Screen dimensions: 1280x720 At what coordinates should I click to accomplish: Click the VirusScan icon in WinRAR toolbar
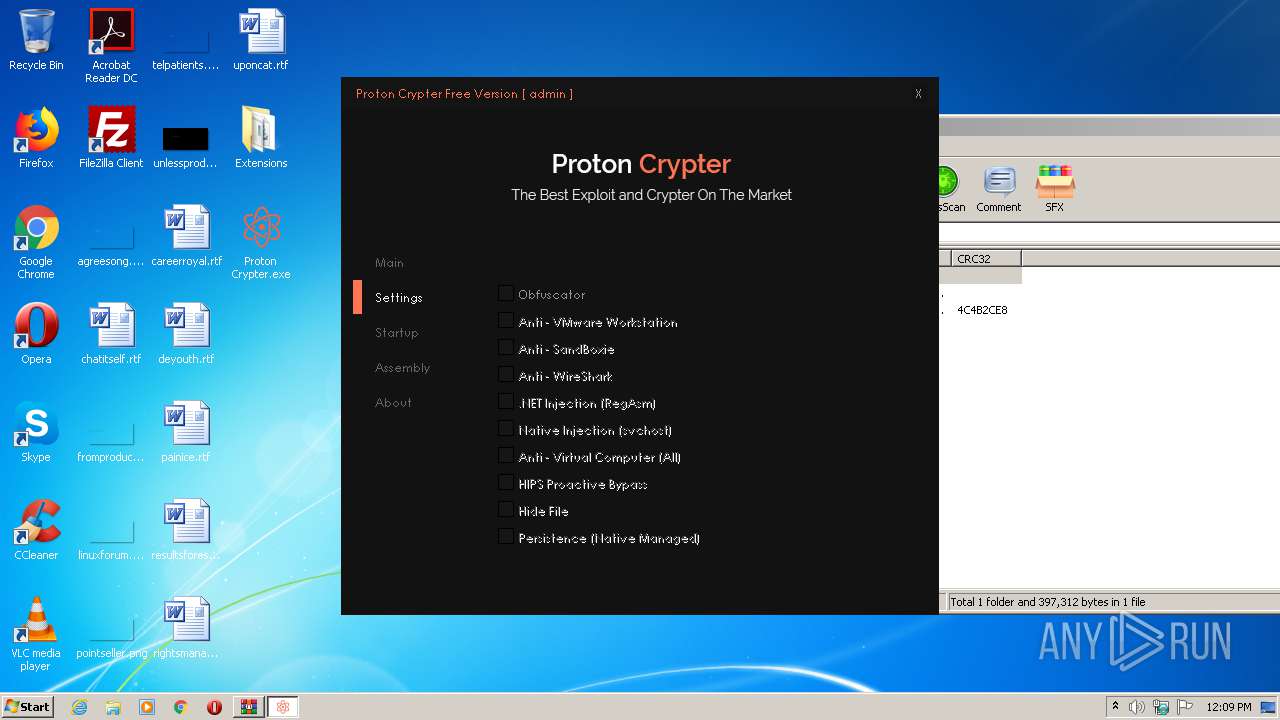pyautogui.click(x=949, y=189)
